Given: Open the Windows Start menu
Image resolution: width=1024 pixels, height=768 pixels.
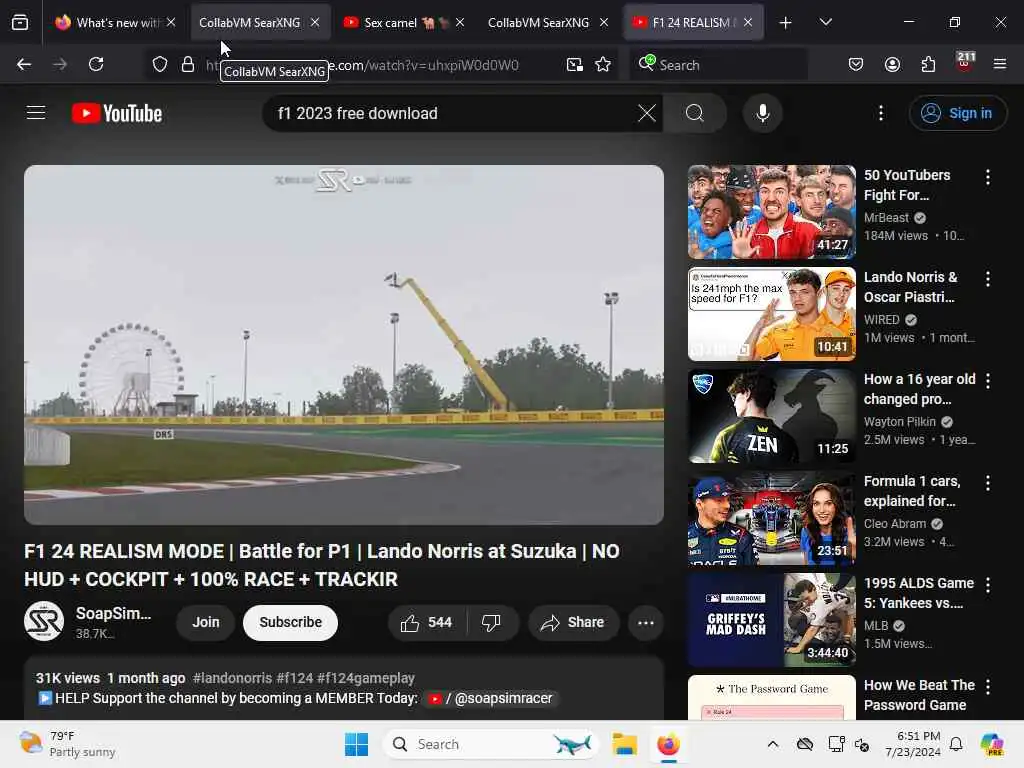Looking at the screenshot, I should tap(356, 744).
